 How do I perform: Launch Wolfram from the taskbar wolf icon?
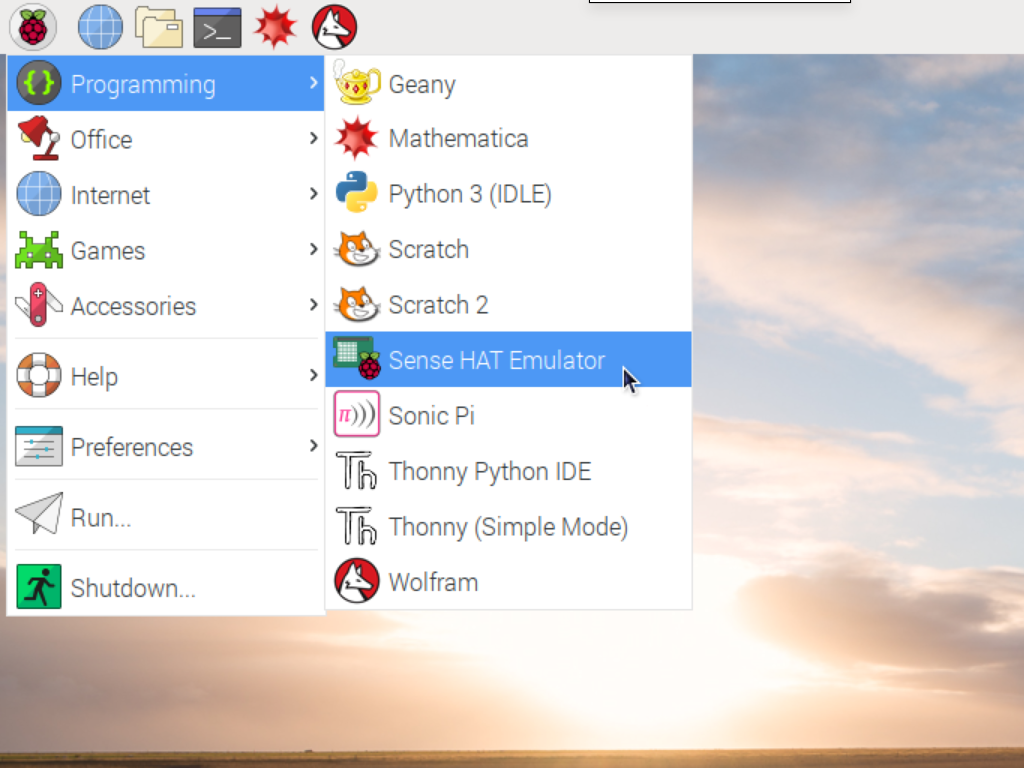point(334,27)
